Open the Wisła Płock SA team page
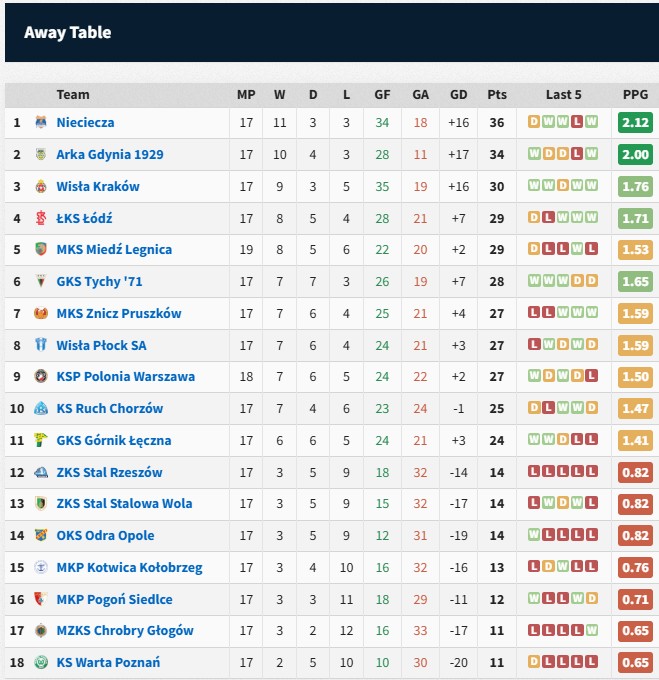The height and width of the screenshot is (680, 659). (101, 345)
